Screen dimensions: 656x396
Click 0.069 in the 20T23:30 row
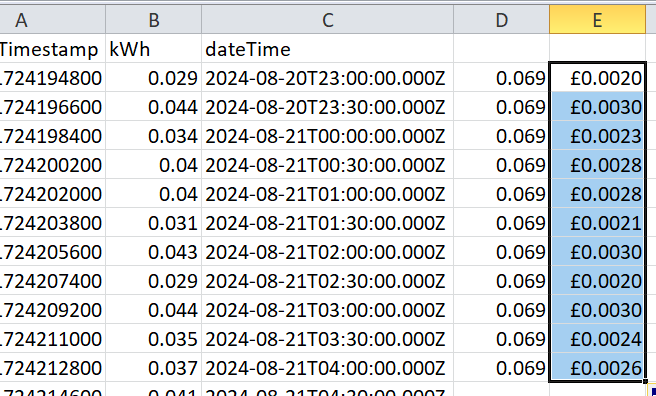pos(502,107)
